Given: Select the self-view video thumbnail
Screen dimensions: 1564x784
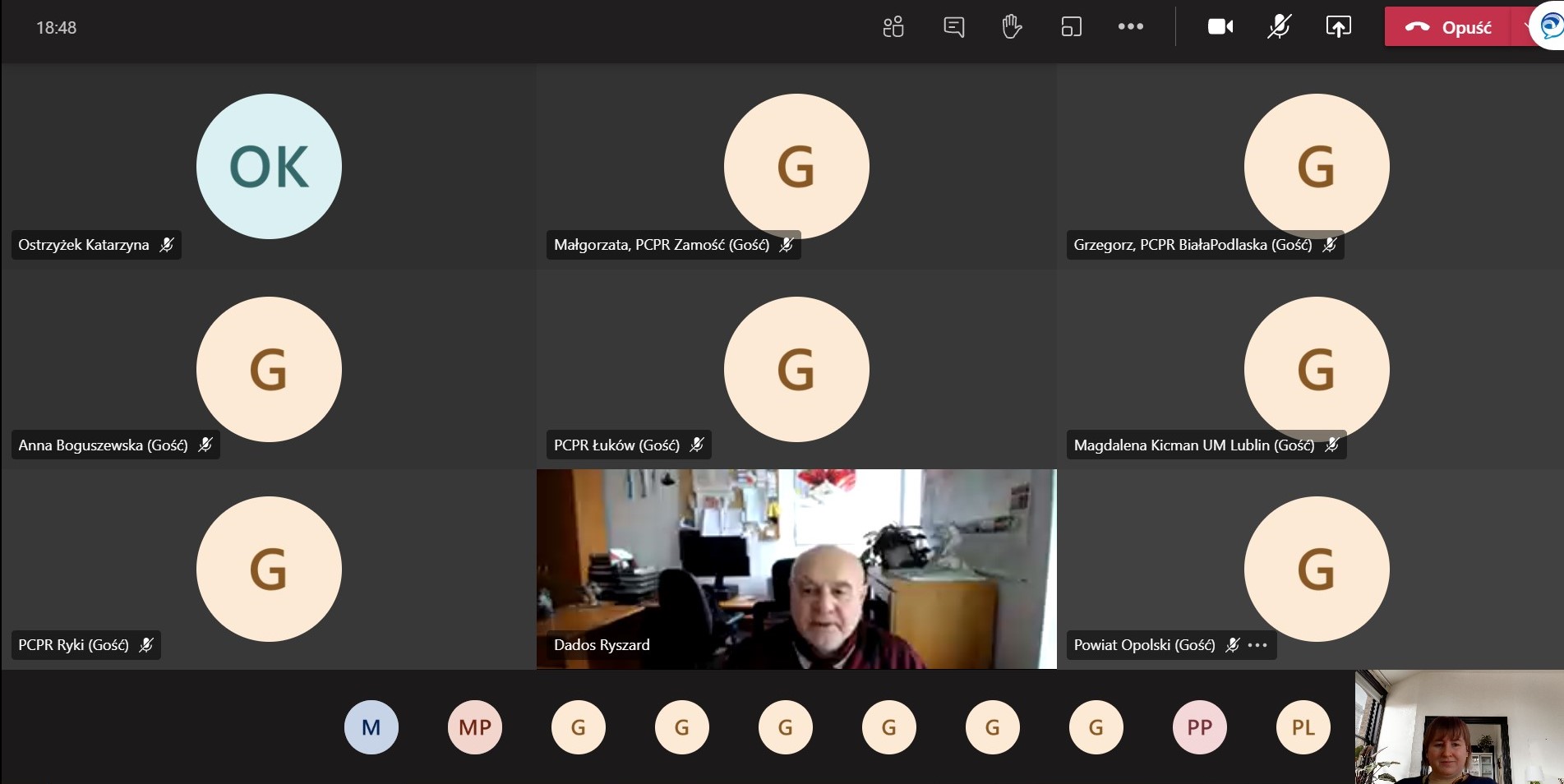Looking at the screenshot, I should [x=1459, y=727].
